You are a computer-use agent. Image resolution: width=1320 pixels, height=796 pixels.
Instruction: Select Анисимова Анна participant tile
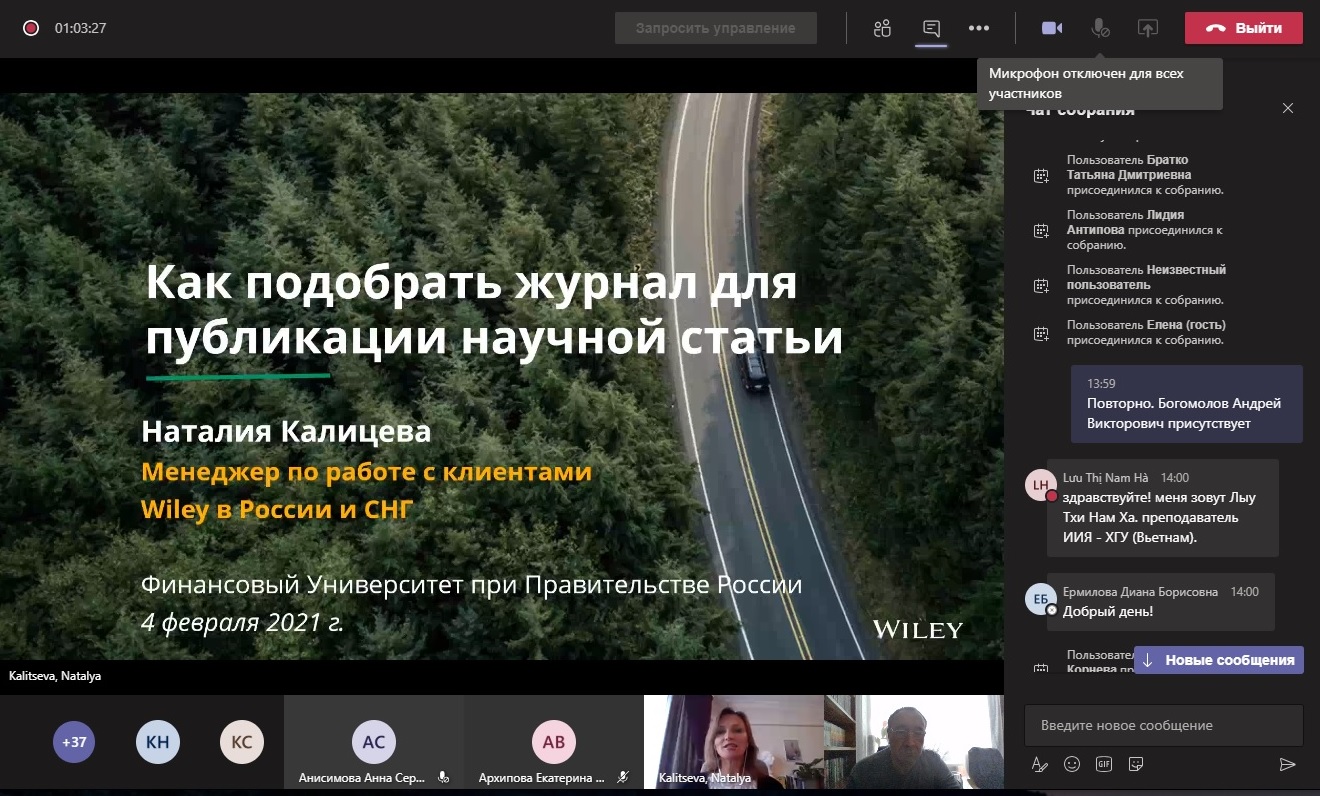coord(374,742)
